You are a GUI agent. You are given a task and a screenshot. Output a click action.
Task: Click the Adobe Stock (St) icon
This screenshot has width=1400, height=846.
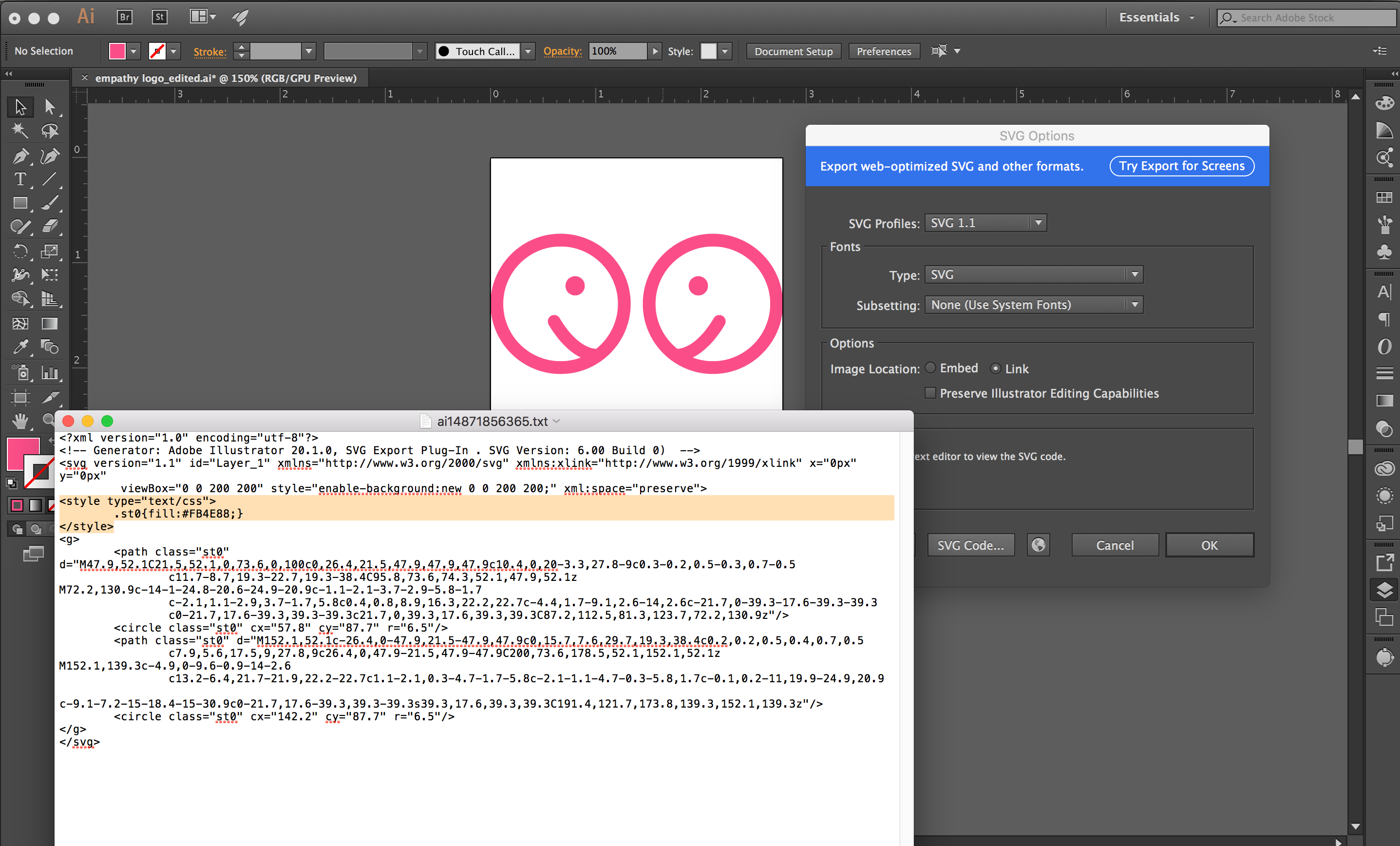[160, 17]
